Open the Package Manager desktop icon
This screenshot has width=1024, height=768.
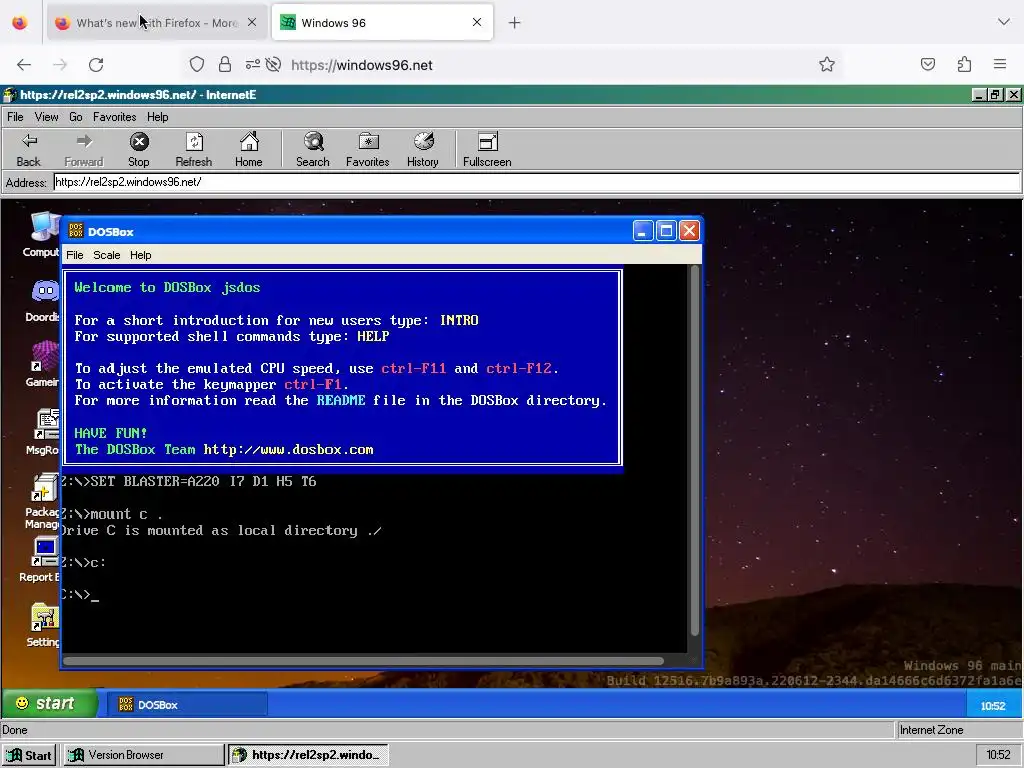coord(43,502)
